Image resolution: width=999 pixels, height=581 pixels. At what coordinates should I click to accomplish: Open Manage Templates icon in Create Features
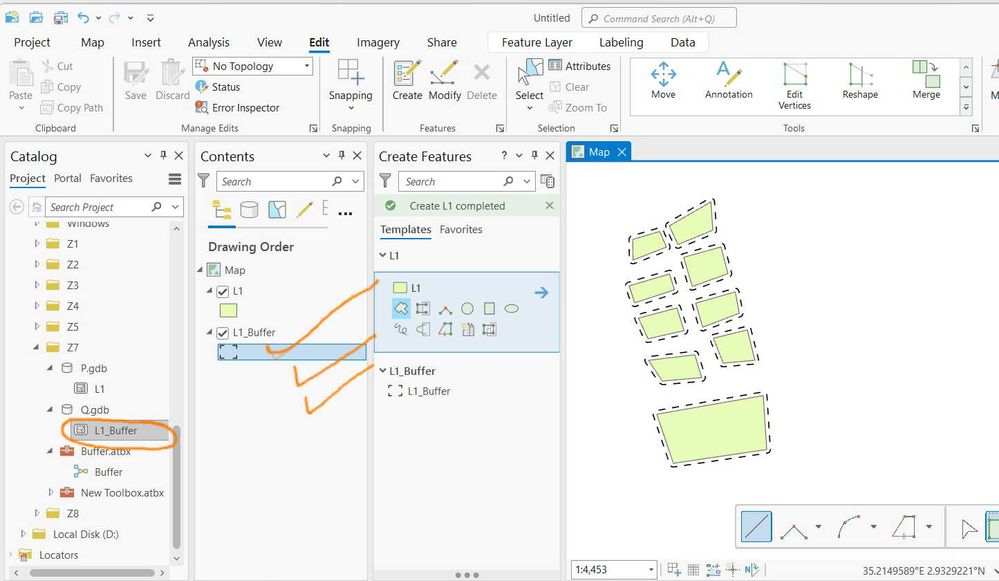[x=547, y=182]
